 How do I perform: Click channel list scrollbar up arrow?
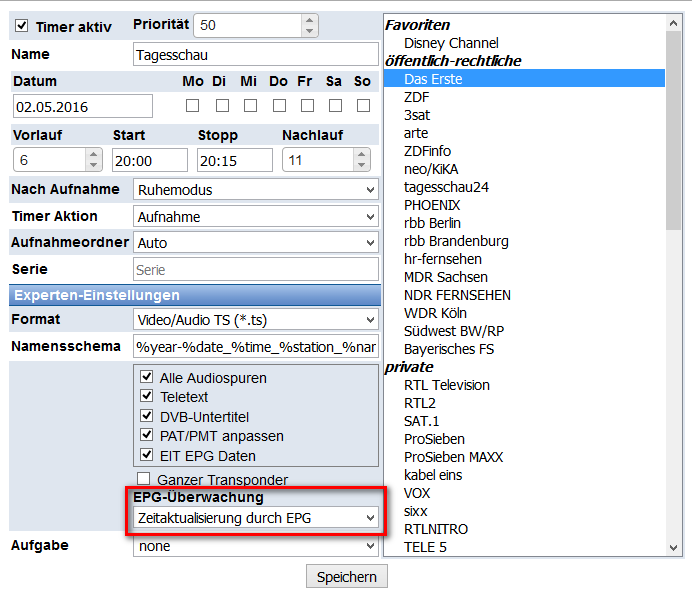[x=673, y=23]
